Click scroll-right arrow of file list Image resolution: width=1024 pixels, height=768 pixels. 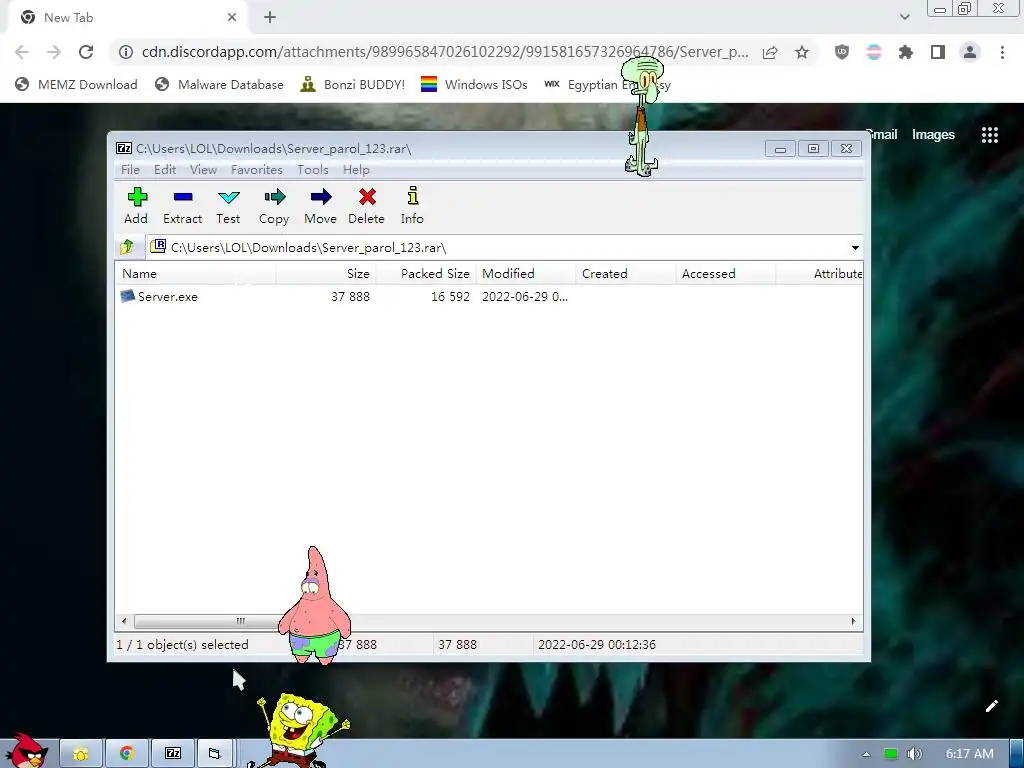tap(853, 621)
